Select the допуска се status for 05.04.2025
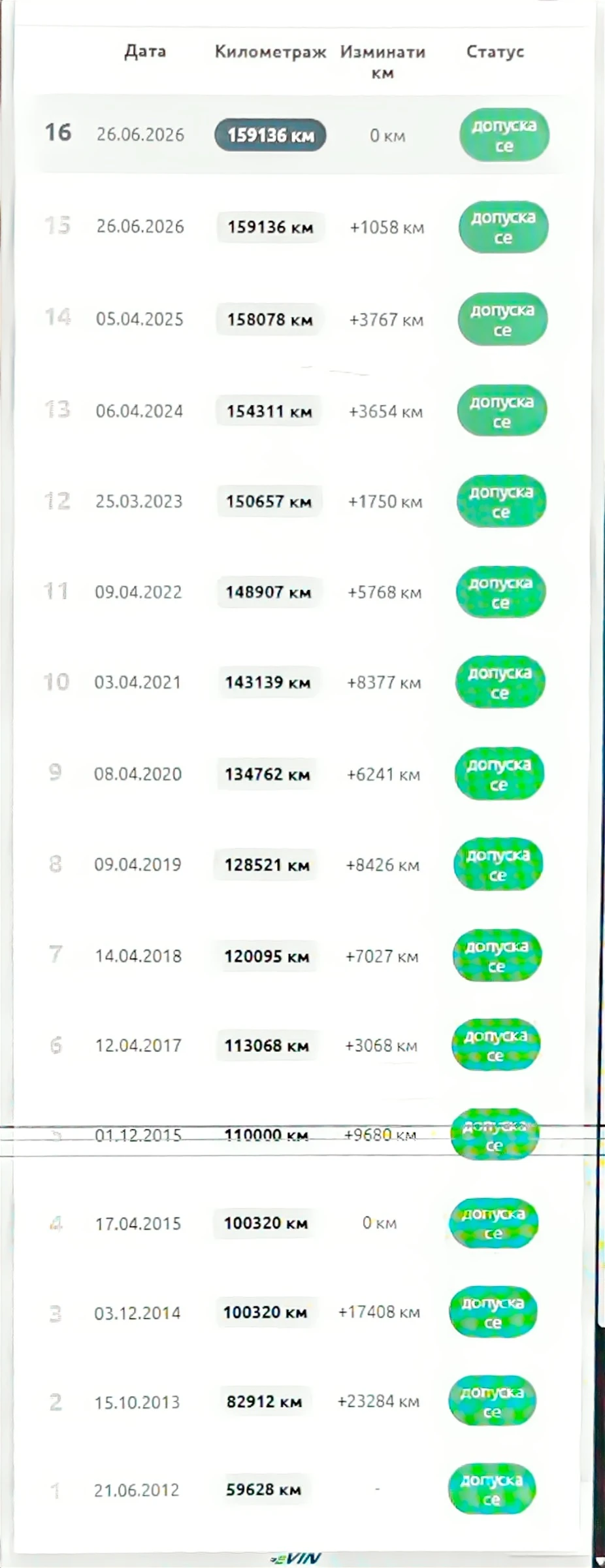This screenshot has width=605, height=1568. pyautogui.click(x=502, y=319)
